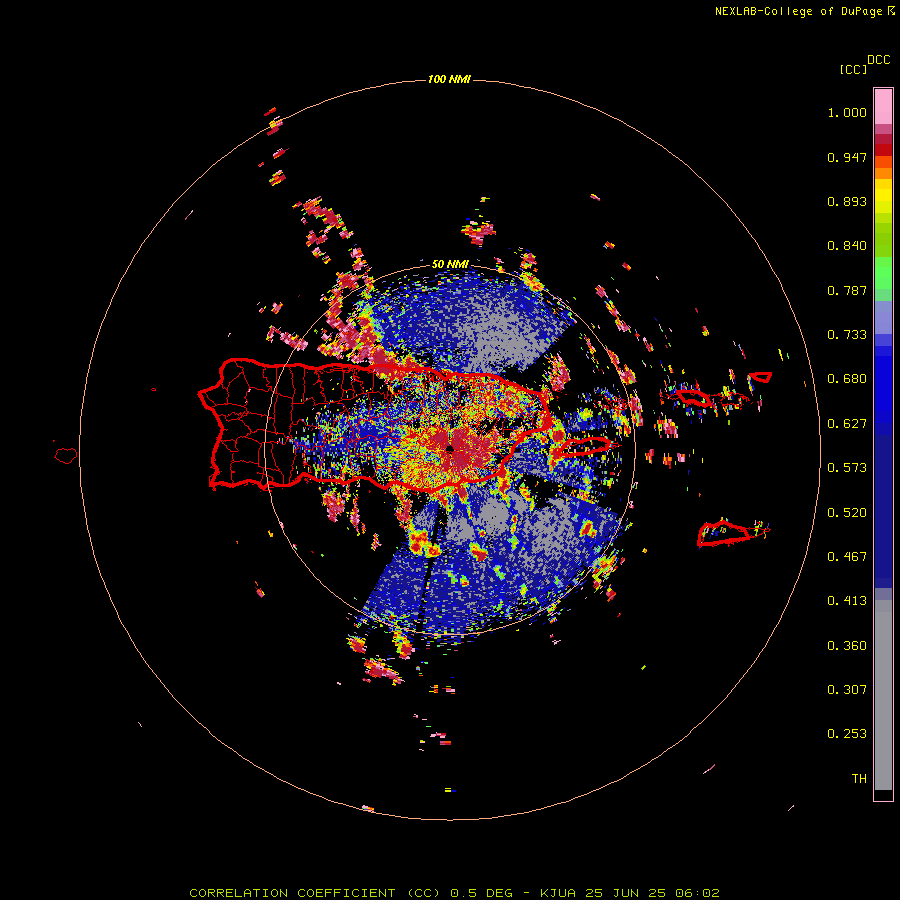Click the 1.000 value on color scale
Screen dimensions: 900x900
click(x=847, y=112)
